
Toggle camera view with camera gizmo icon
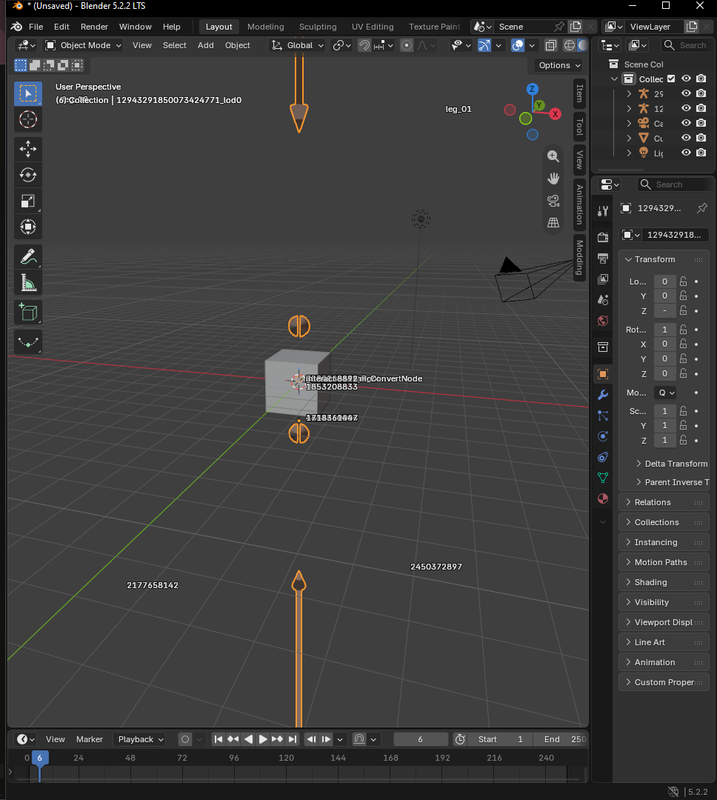point(553,201)
